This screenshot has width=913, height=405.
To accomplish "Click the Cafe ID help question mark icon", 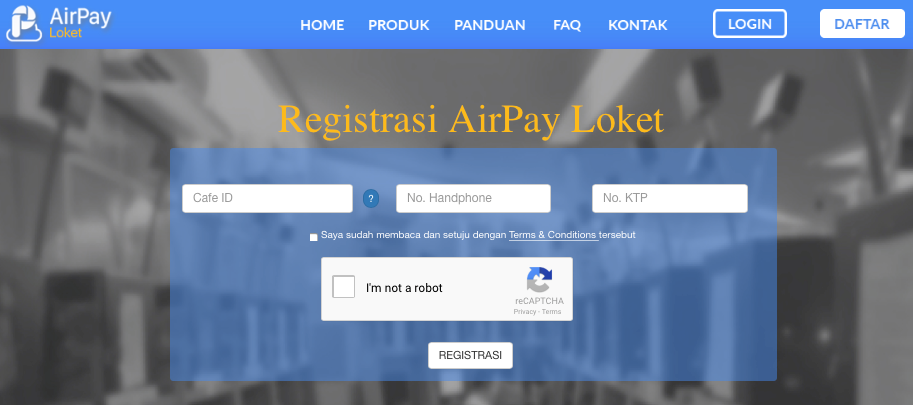I will tap(371, 198).
